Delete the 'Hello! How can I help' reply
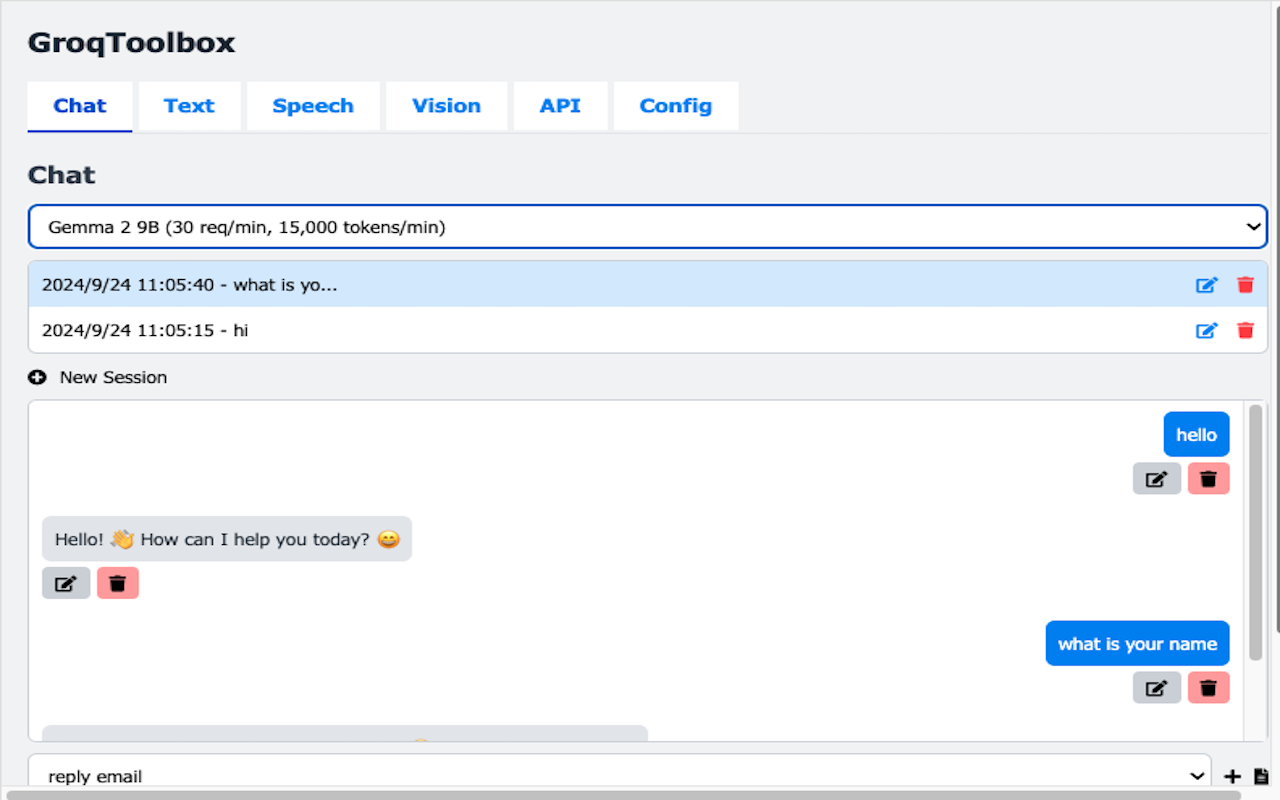Image resolution: width=1280 pixels, height=800 pixels. 118,583
